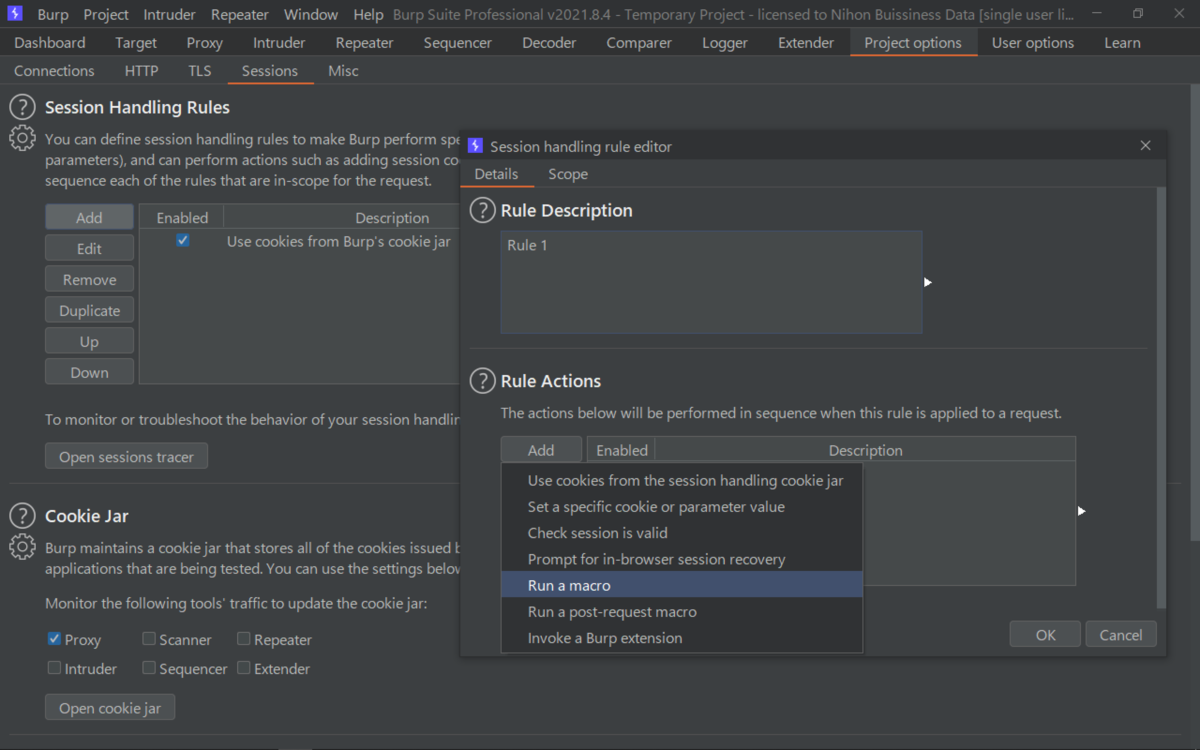Select 'Invoke a Burp extension'
The width and height of the screenshot is (1200, 750).
coord(682,638)
